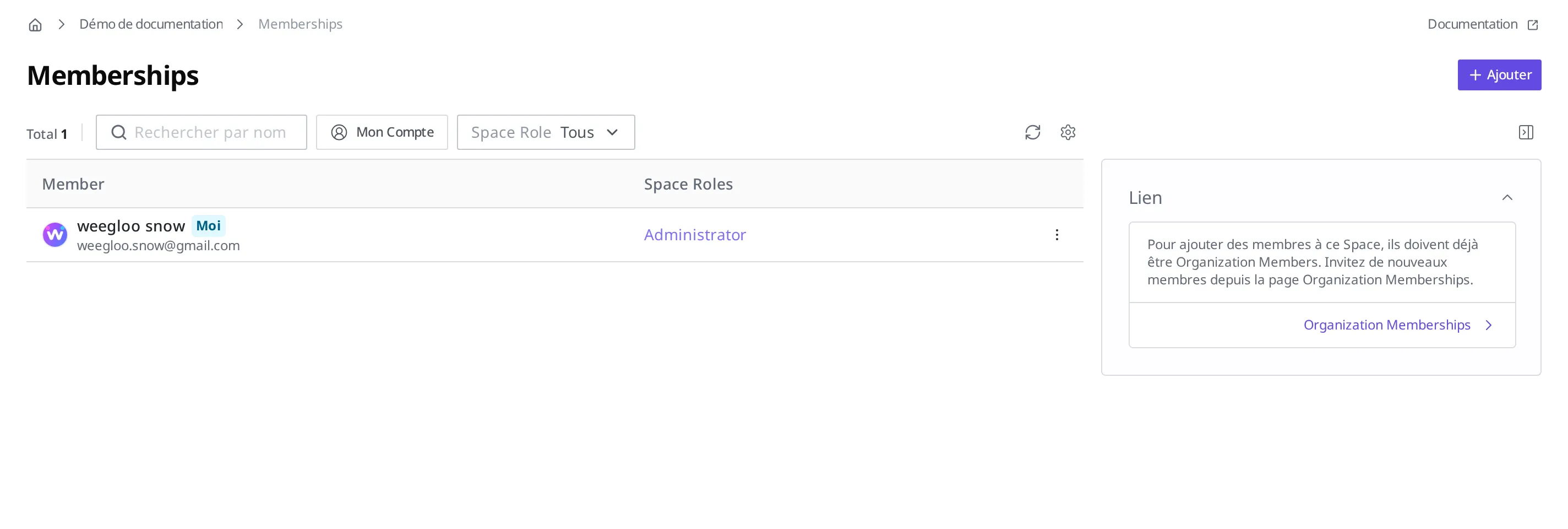This screenshot has height=529, width=1568.
Task: Click the Total 1 count label
Action: [47, 134]
